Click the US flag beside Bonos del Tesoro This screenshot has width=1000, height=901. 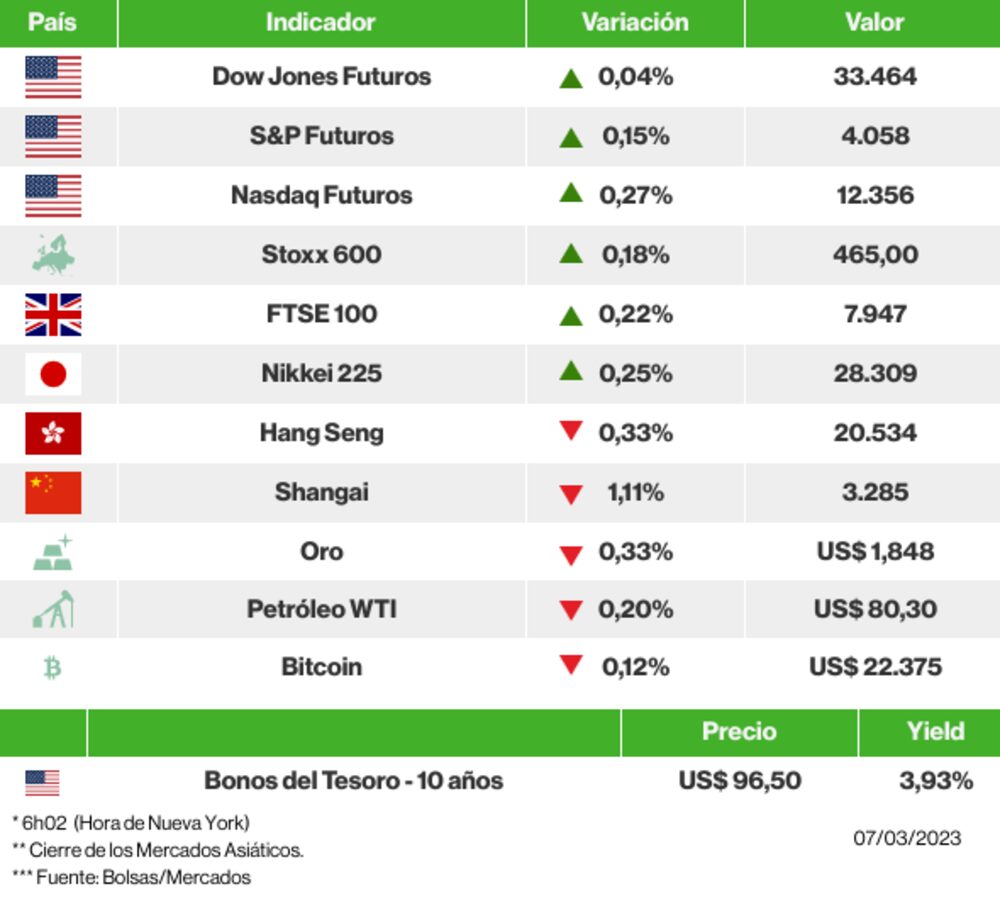[x=42, y=782]
